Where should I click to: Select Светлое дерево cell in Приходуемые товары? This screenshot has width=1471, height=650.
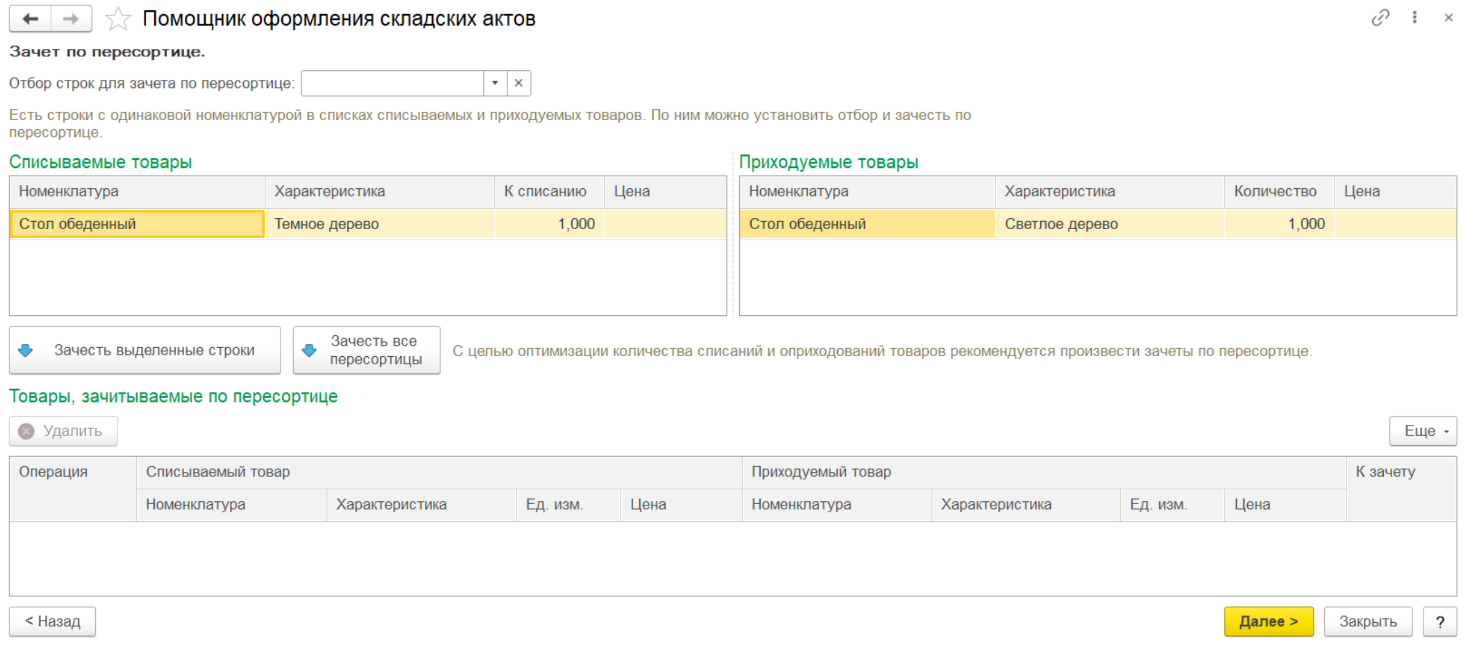(1108, 224)
